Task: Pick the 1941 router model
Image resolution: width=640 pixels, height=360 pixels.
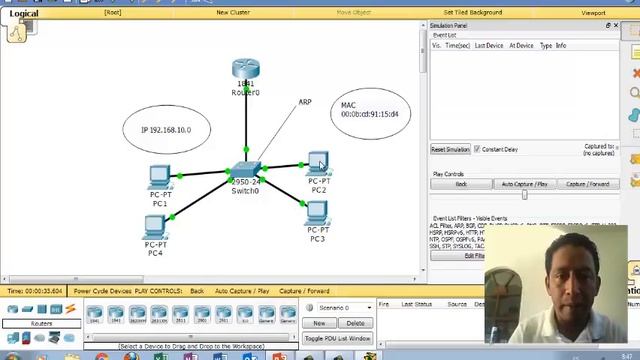Action: point(116,315)
